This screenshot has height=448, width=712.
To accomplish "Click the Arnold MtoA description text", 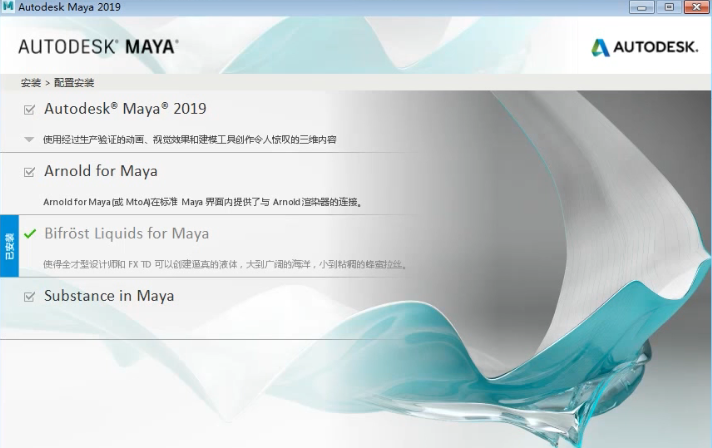I will pos(203,202).
